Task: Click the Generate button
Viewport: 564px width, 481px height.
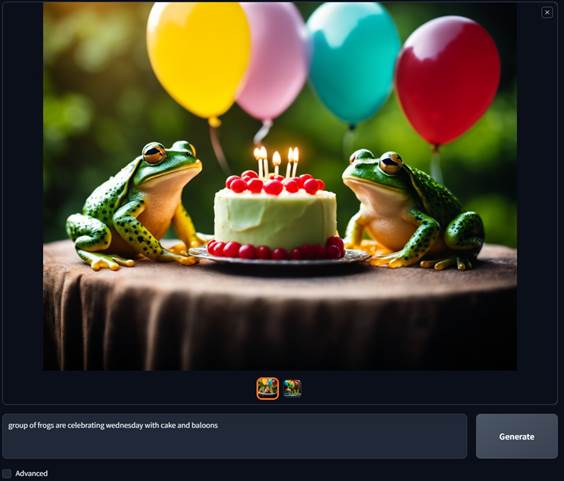Action: click(x=517, y=436)
